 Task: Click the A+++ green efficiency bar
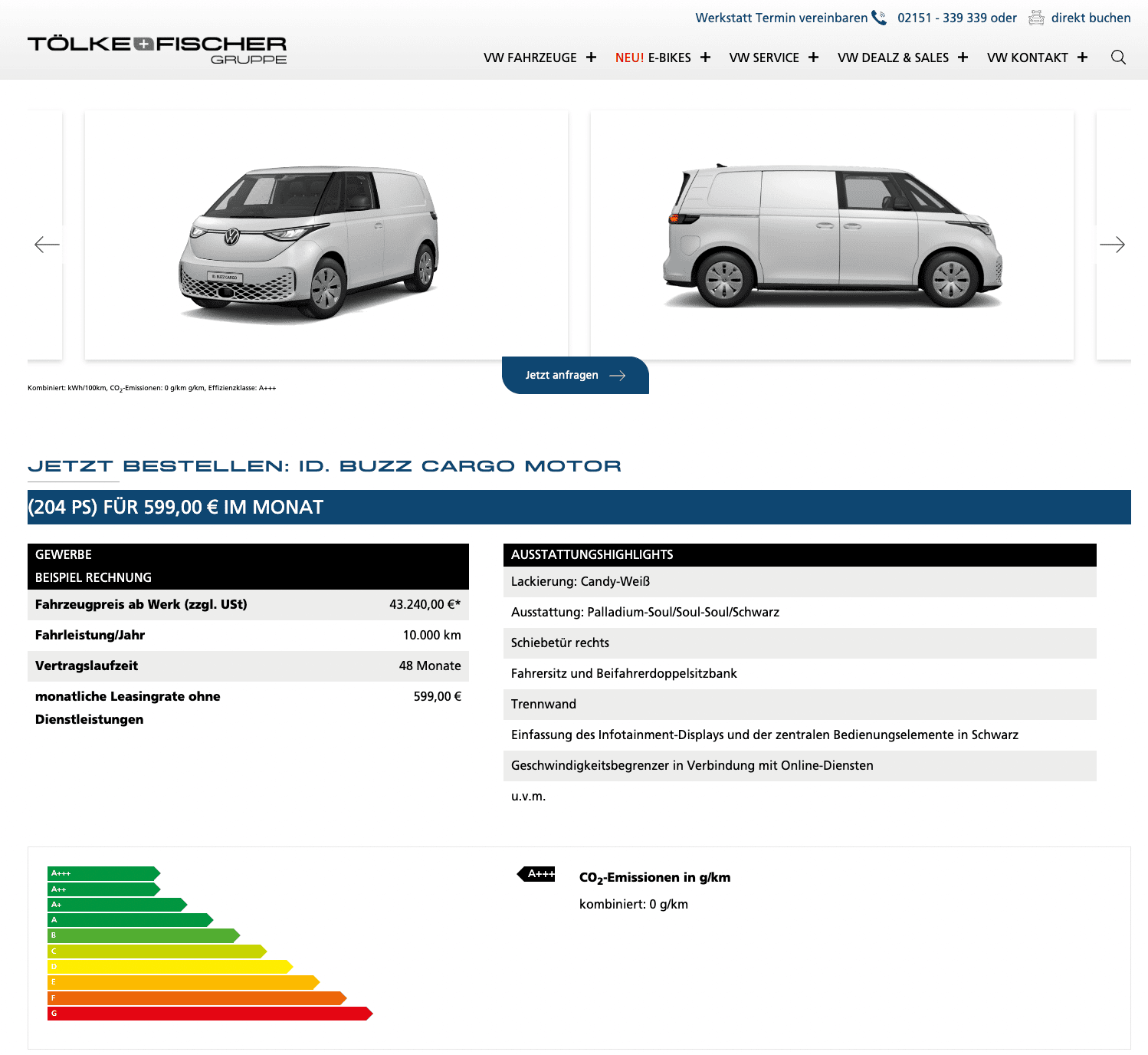click(103, 873)
